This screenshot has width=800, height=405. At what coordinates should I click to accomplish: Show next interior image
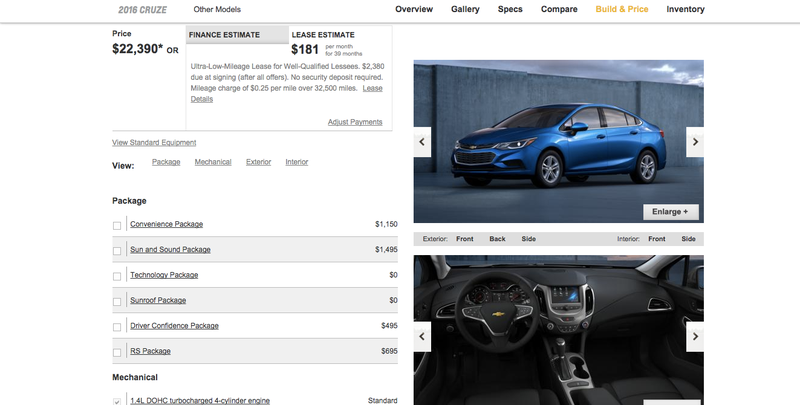tap(695, 336)
